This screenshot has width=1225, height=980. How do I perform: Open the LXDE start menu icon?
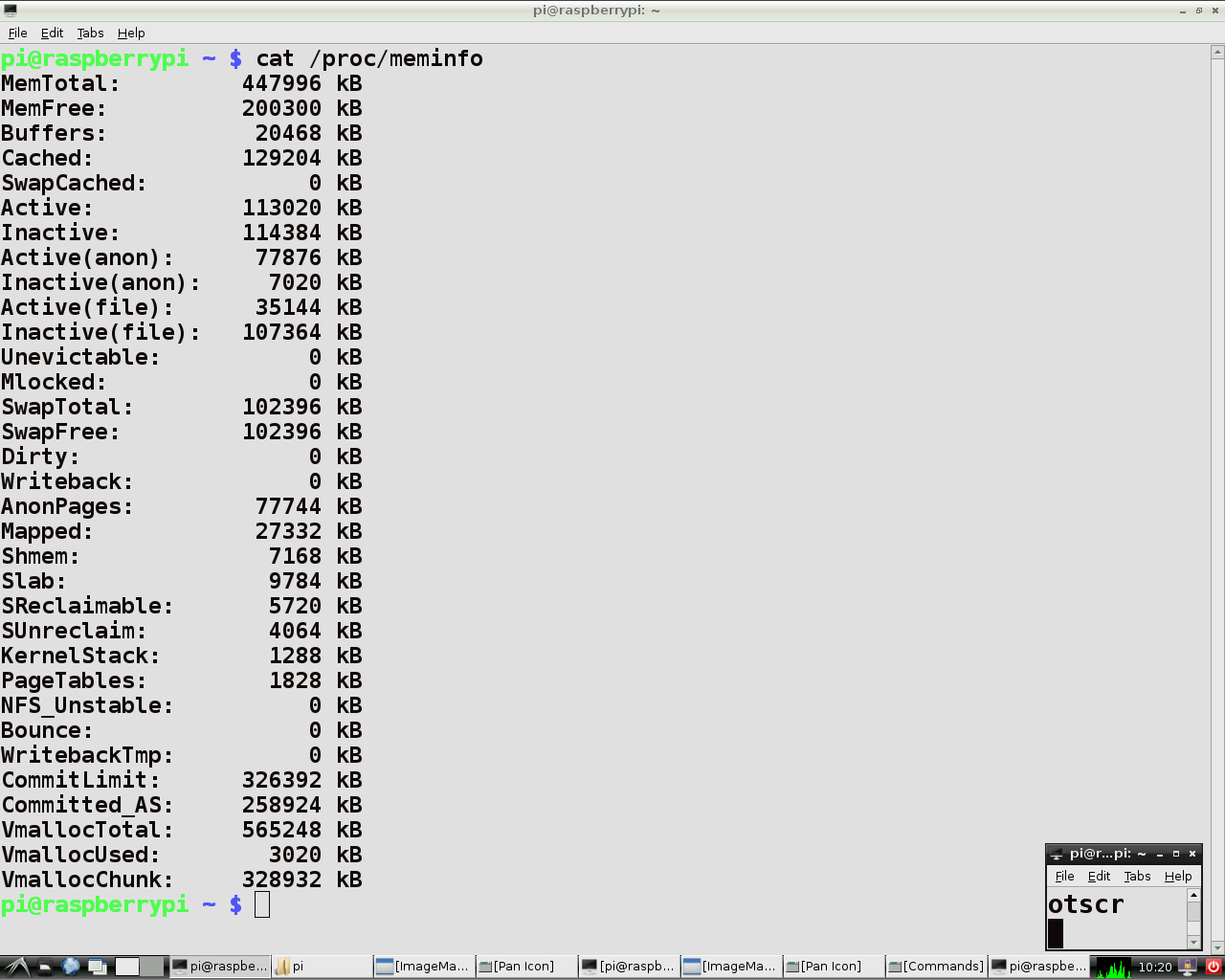pos(16,967)
